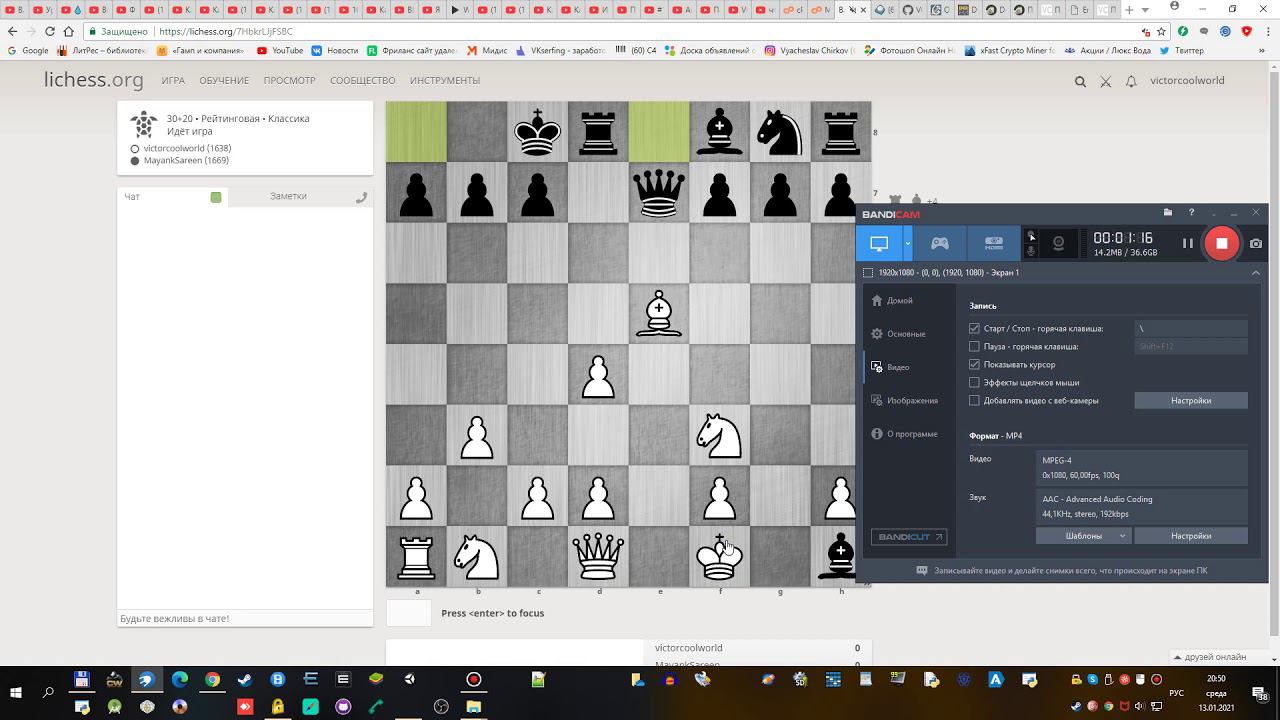
Task: Open lichess challenges crossed swords icon
Action: tap(1106, 81)
